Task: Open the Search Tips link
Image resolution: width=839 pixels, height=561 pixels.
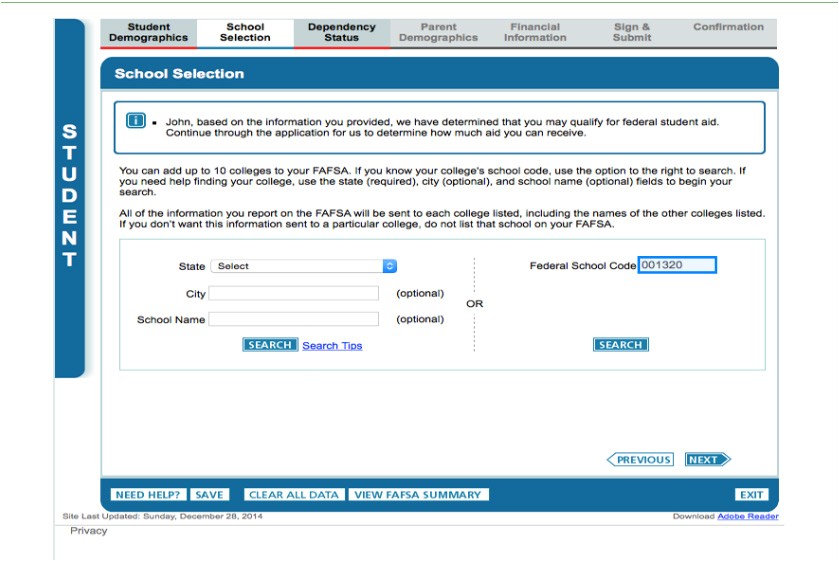Action: tap(332, 346)
